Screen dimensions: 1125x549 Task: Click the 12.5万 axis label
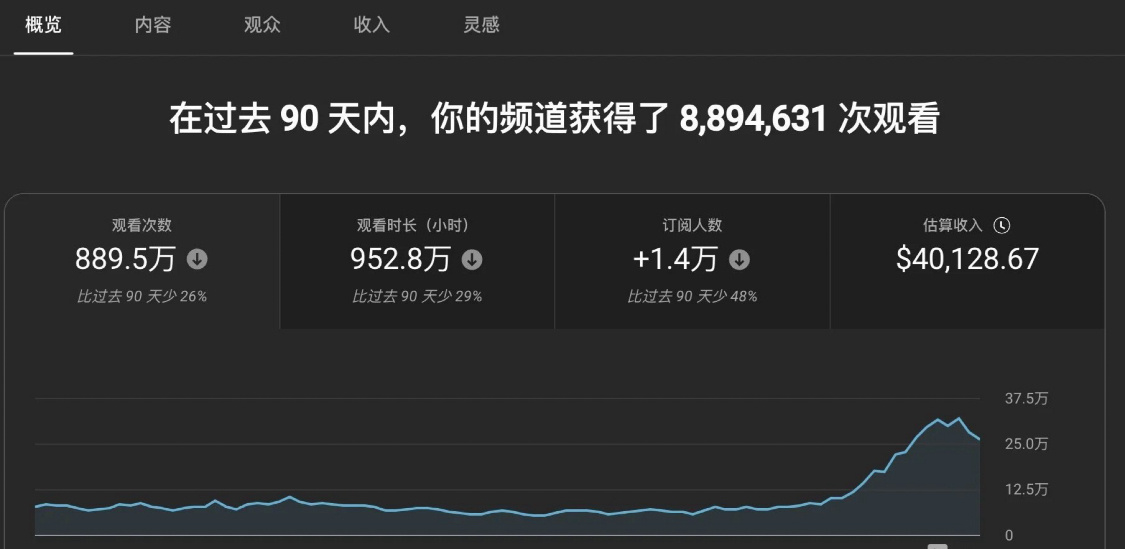pyautogui.click(x=1027, y=490)
